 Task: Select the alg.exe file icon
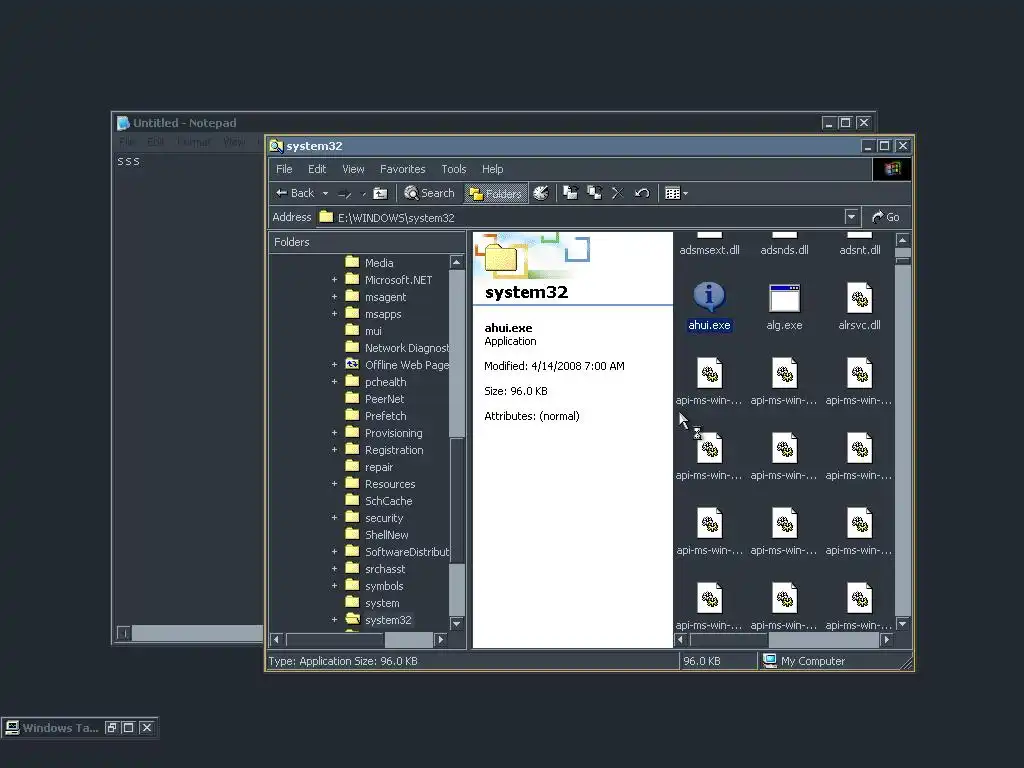pos(784,298)
